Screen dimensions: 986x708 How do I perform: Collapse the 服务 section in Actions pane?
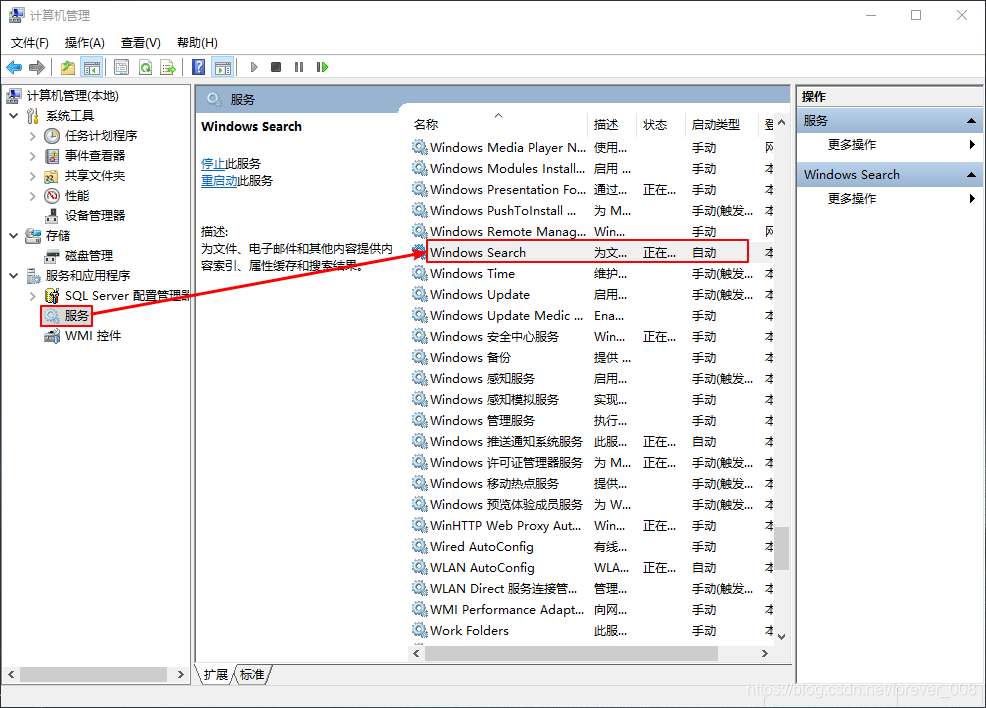click(971, 121)
